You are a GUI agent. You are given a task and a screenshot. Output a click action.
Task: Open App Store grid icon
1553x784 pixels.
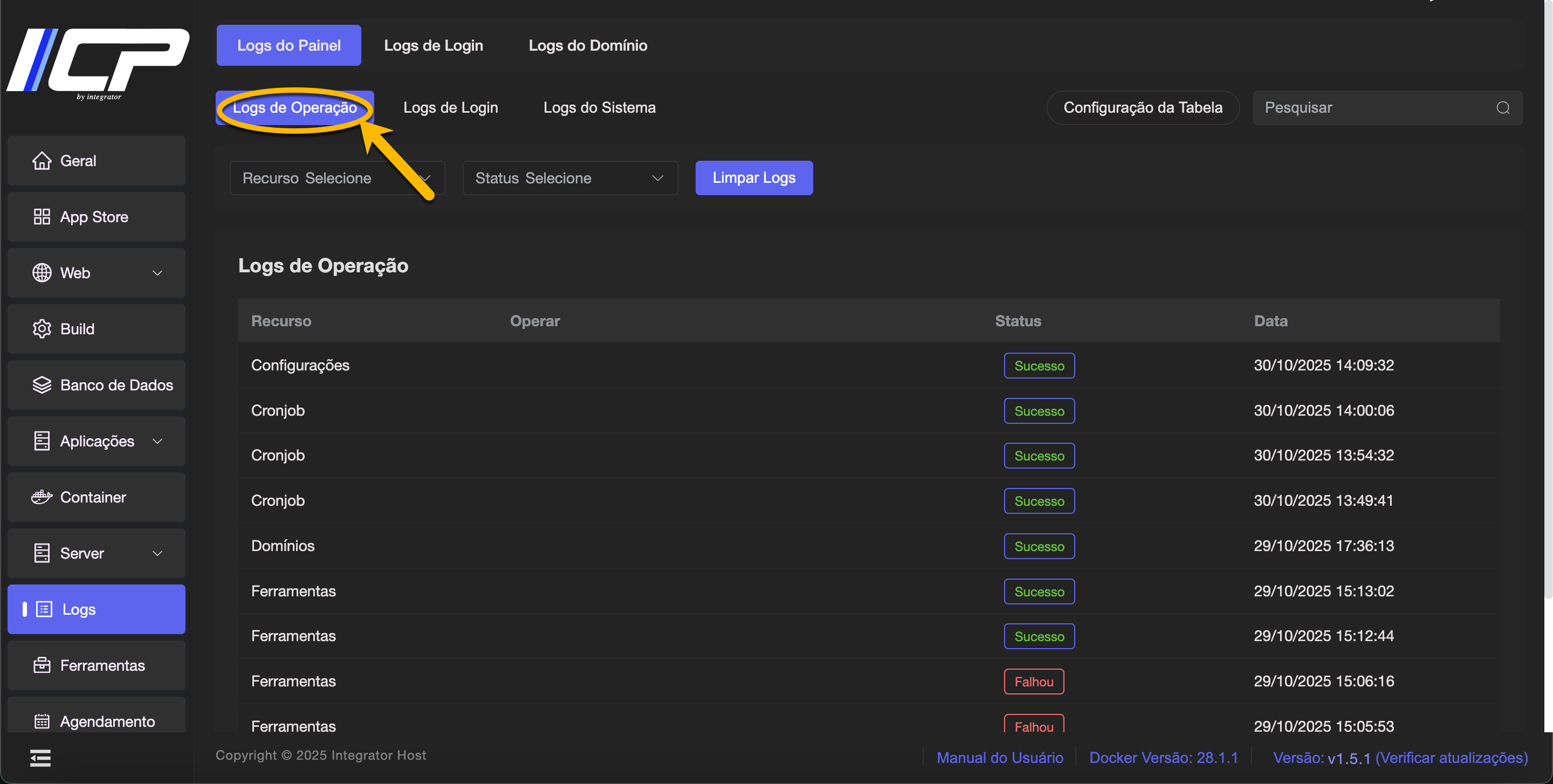click(x=42, y=217)
